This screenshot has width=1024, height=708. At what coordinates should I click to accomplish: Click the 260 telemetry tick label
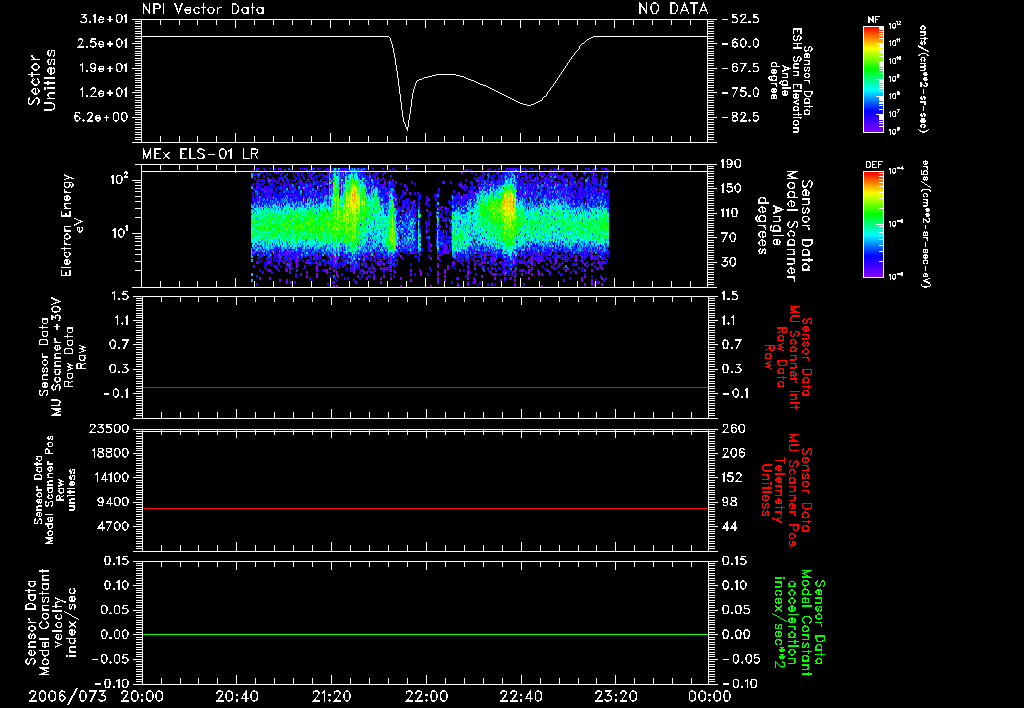733,429
